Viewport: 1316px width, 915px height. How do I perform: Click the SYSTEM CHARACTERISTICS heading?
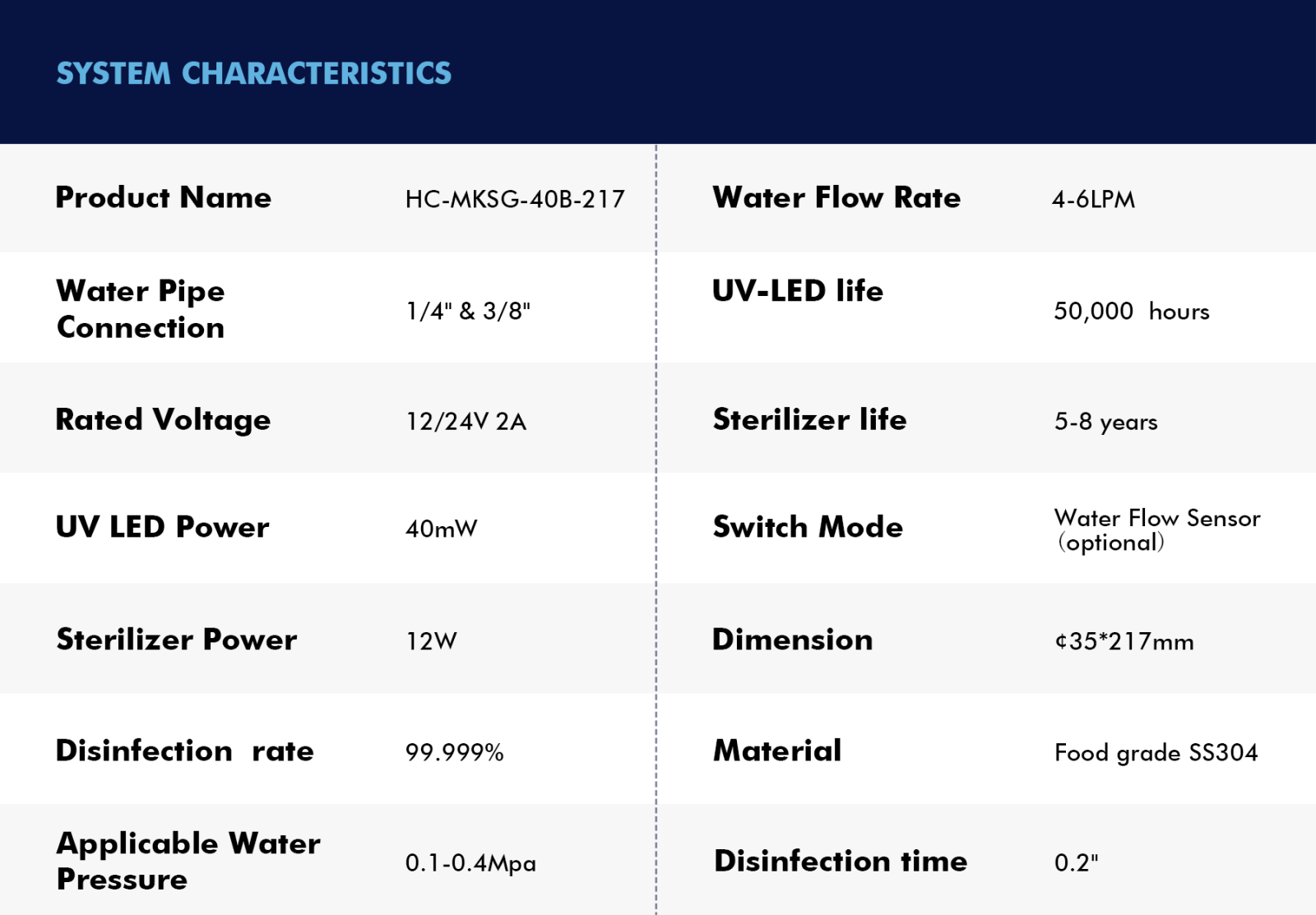(x=253, y=74)
